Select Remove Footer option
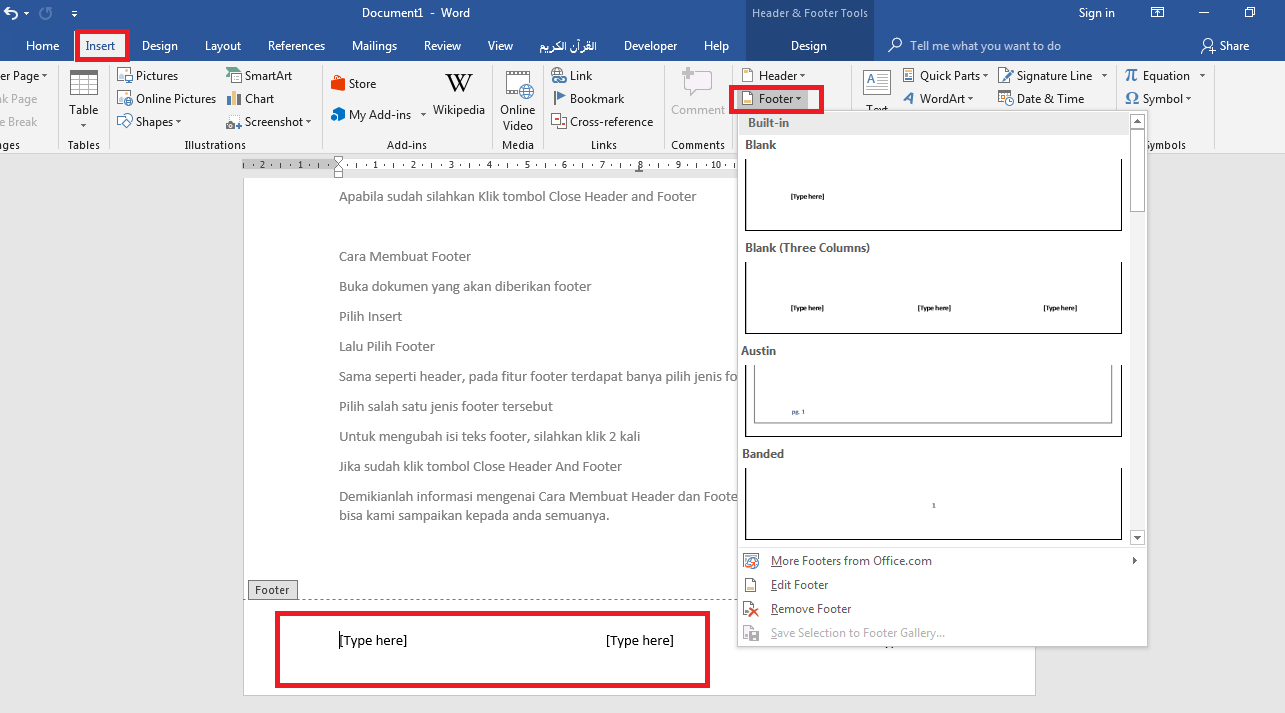This screenshot has width=1285, height=713. click(x=810, y=608)
